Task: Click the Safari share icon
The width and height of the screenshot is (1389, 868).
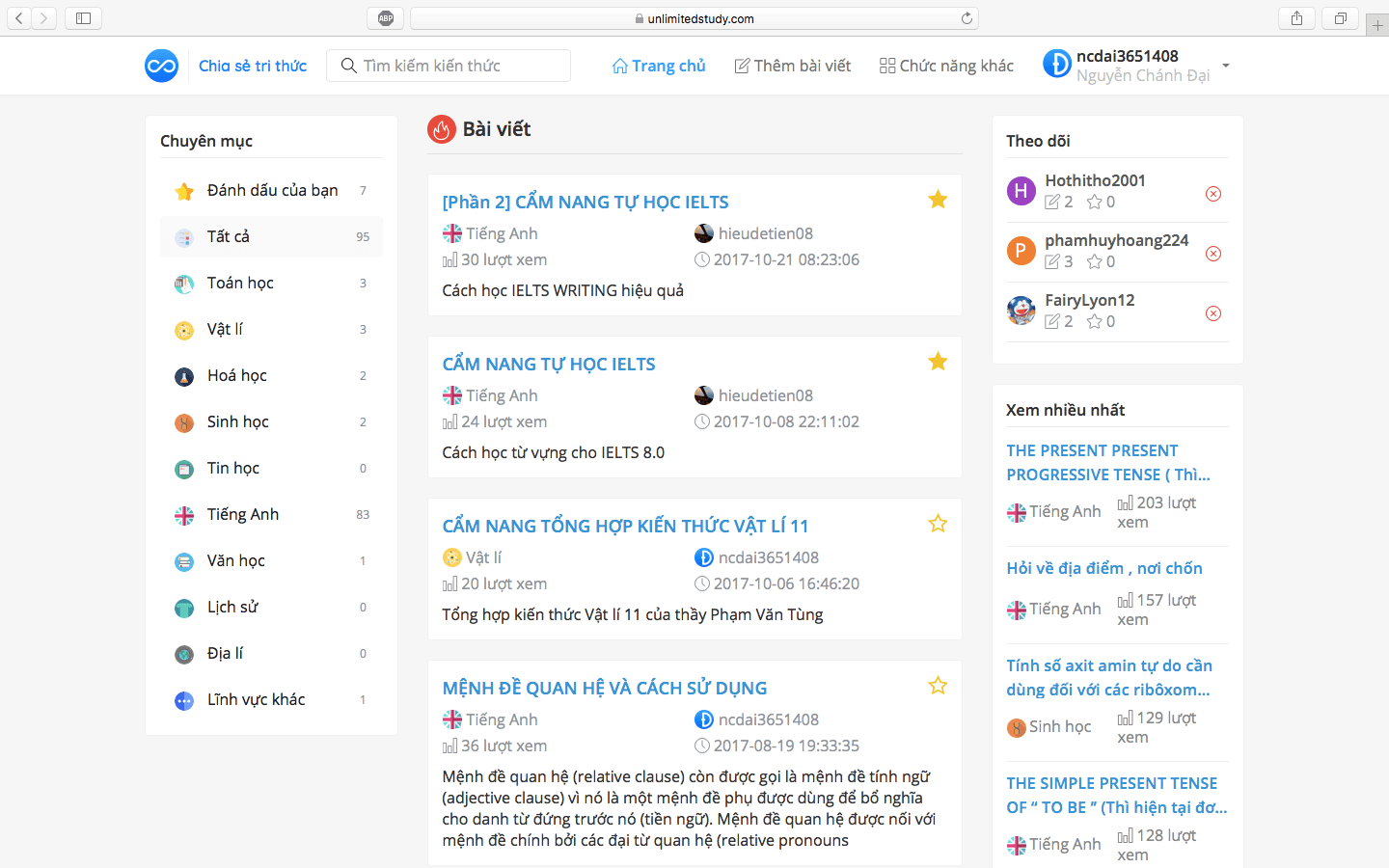Action: click(1296, 18)
